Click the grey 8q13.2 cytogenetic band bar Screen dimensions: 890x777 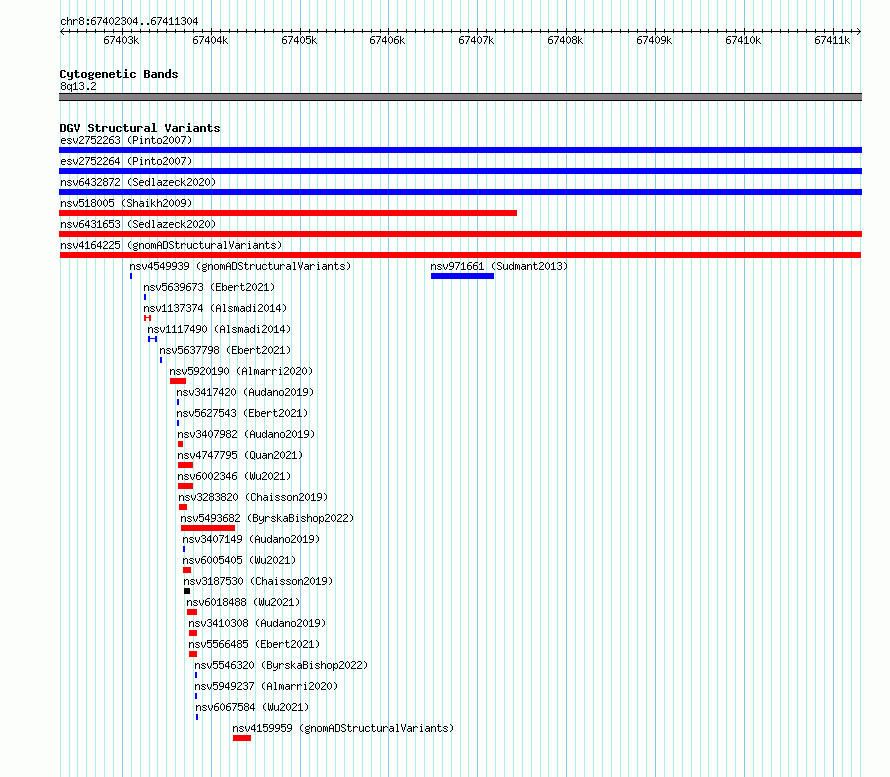click(x=460, y=97)
